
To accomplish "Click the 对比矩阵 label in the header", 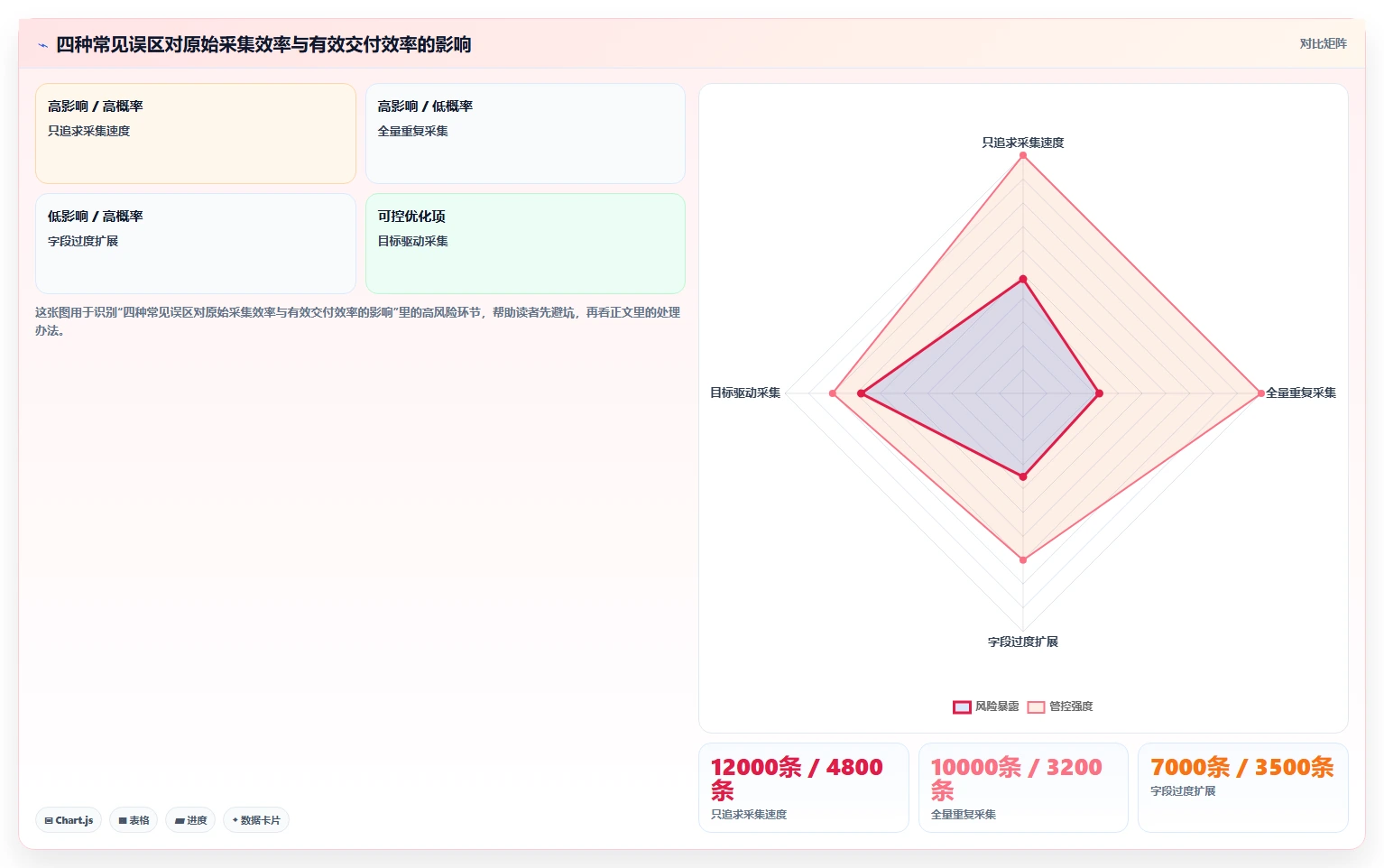I will pos(1323,43).
